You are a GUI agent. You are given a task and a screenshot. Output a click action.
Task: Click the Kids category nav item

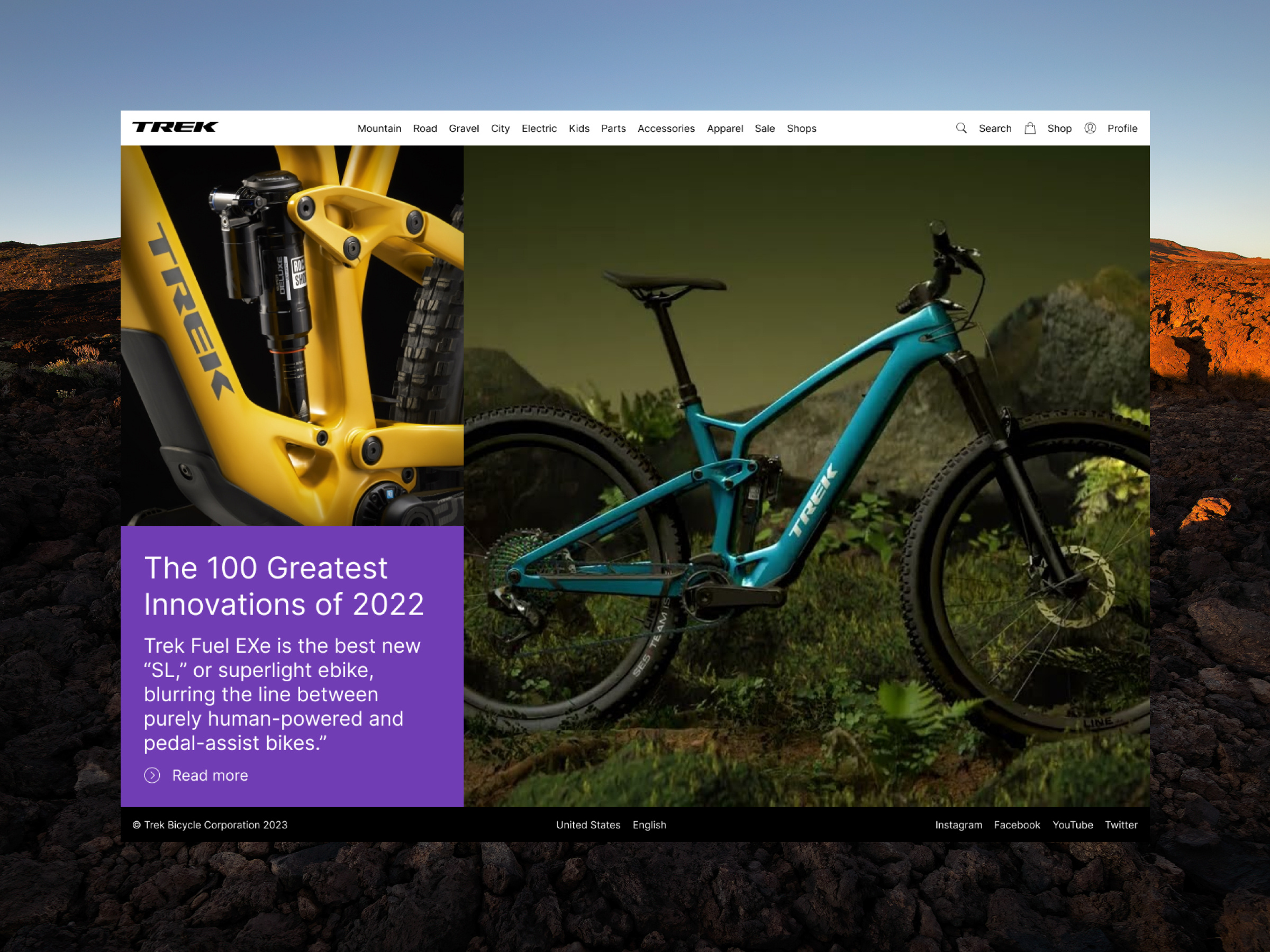tap(578, 127)
